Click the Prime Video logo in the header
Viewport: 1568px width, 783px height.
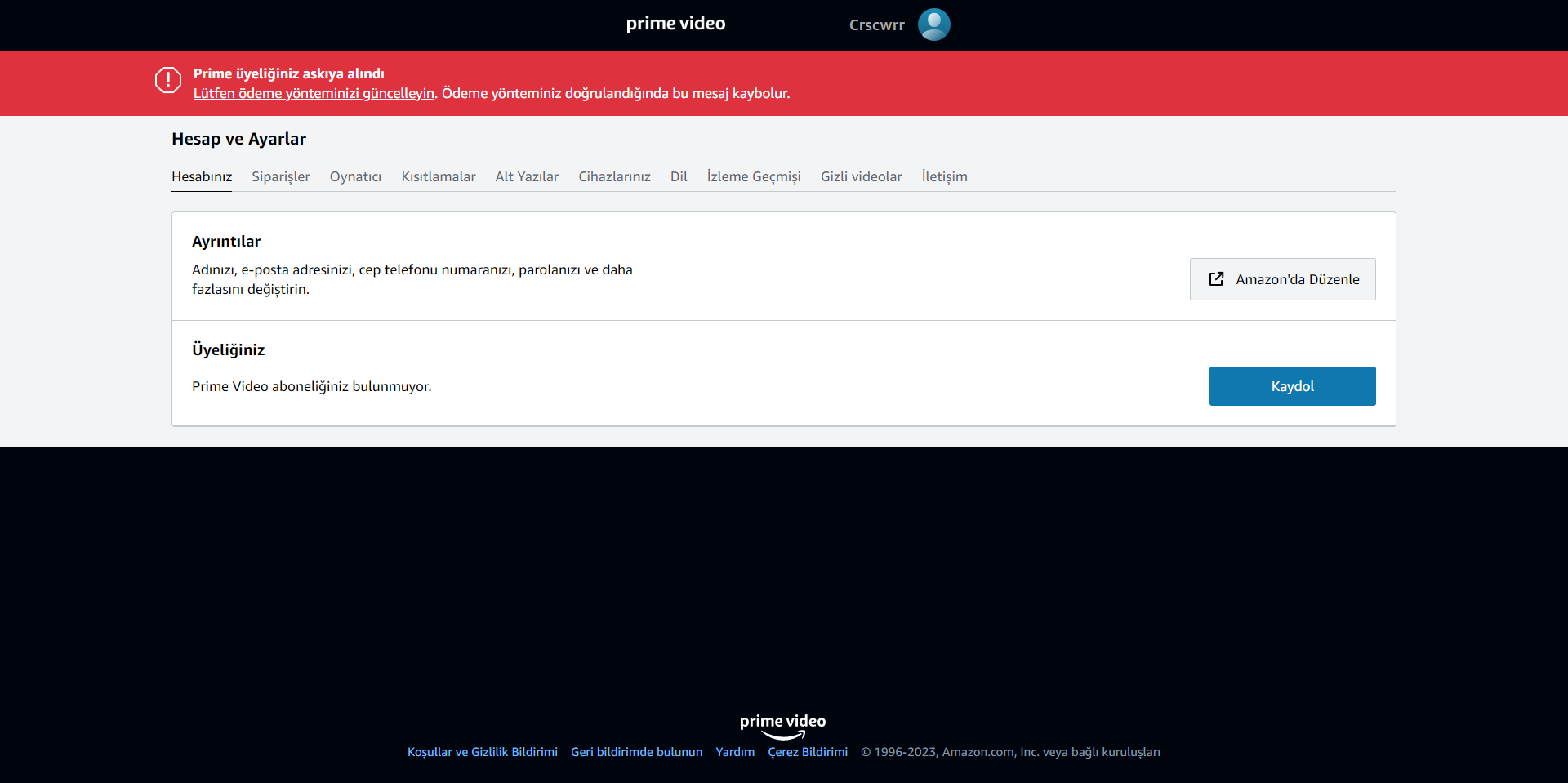click(675, 24)
